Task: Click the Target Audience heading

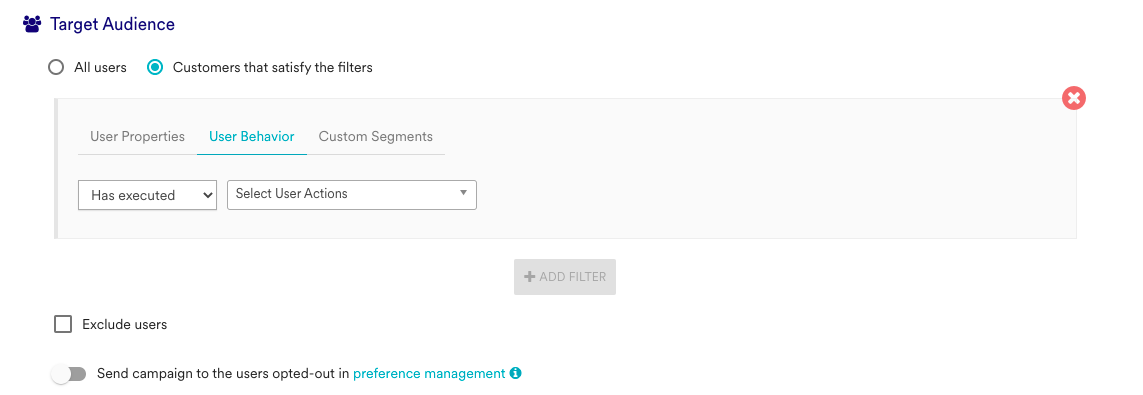Action: tap(112, 24)
